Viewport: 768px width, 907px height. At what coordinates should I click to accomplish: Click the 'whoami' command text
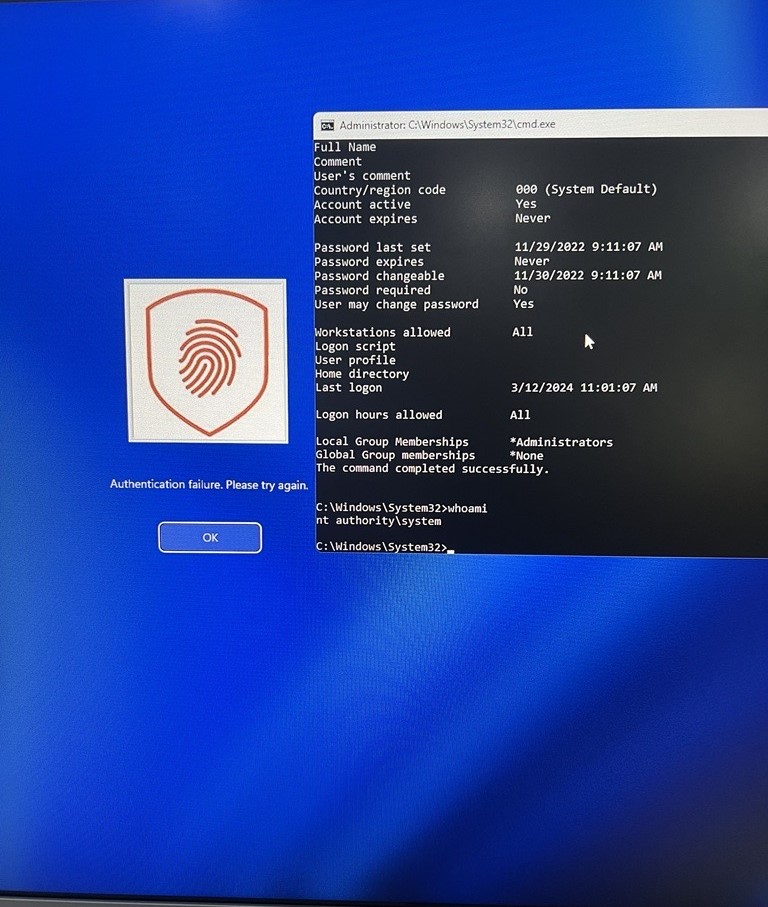[x=470, y=508]
